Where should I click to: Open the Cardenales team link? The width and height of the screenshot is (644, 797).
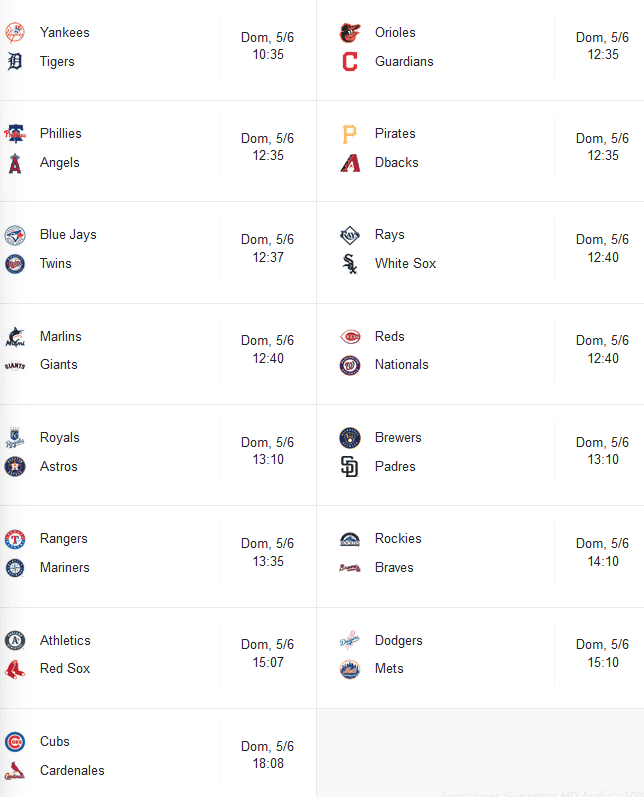click(72, 771)
